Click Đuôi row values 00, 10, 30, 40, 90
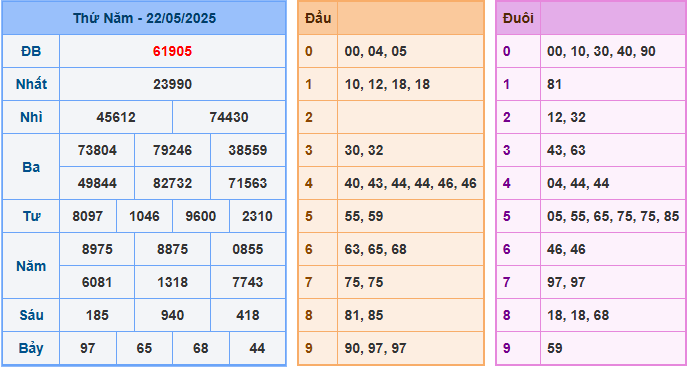689x368 pixels. tap(601, 51)
